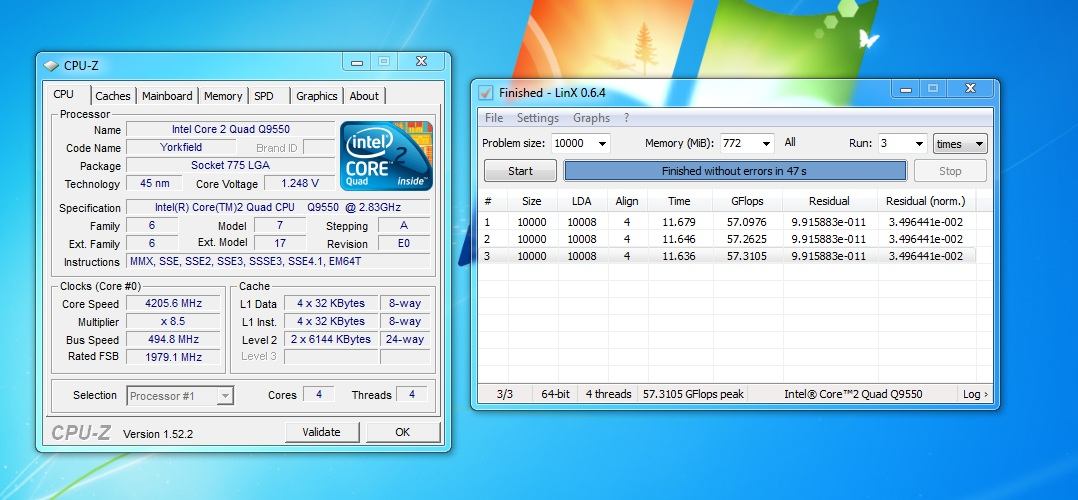Click the Multiplier x 8.5 value
This screenshot has width=1078, height=500.
(173, 321)
